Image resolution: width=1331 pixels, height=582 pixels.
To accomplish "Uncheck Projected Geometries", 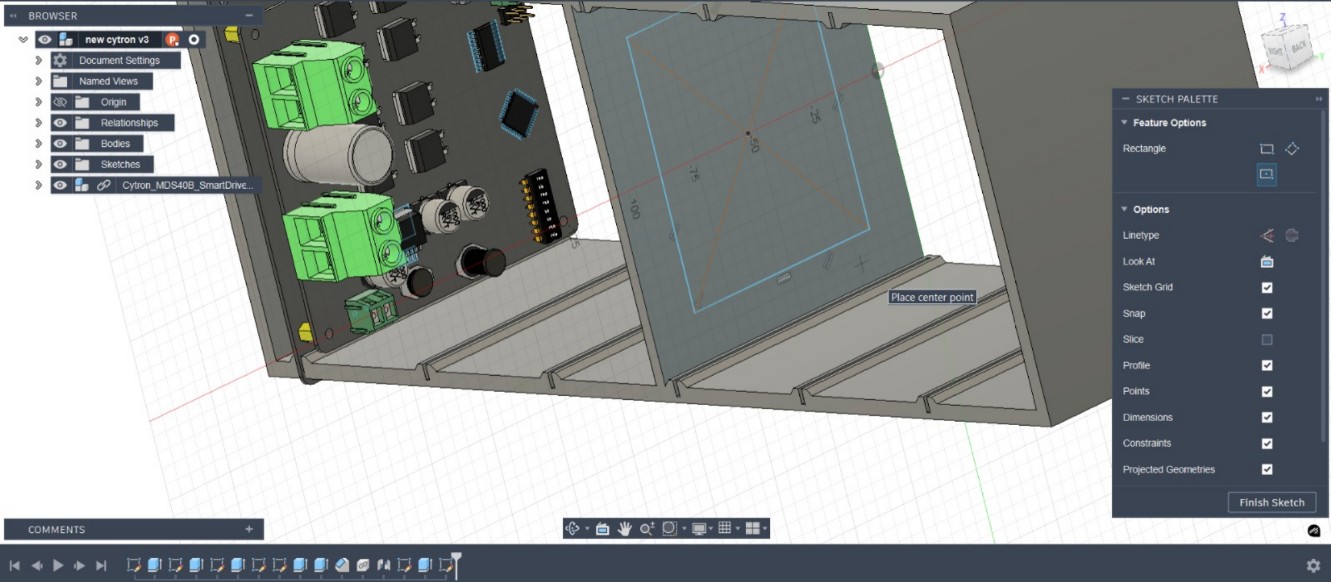I will tap(1267, 468).
